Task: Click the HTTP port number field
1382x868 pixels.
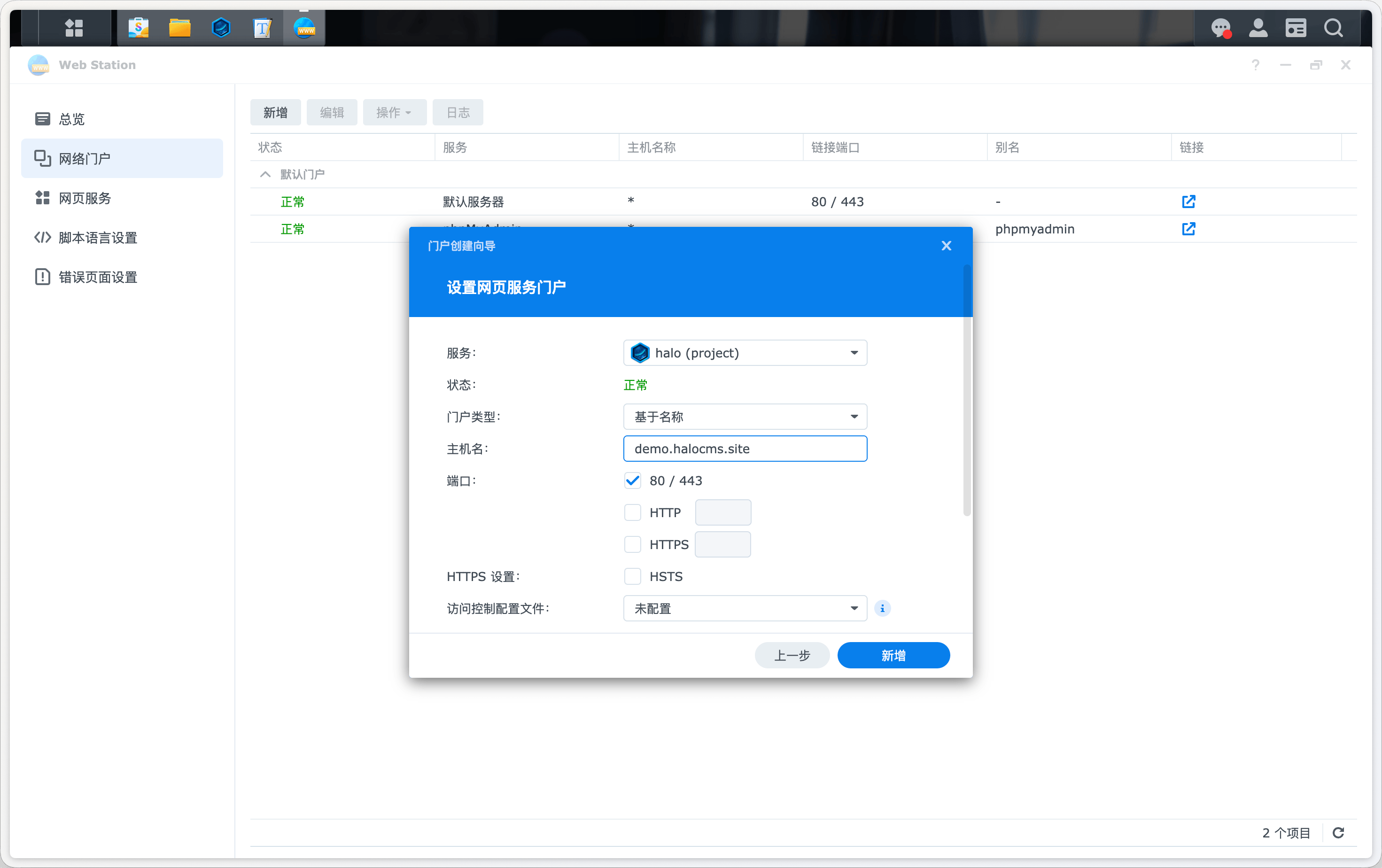Action: (x=723, y=512)
